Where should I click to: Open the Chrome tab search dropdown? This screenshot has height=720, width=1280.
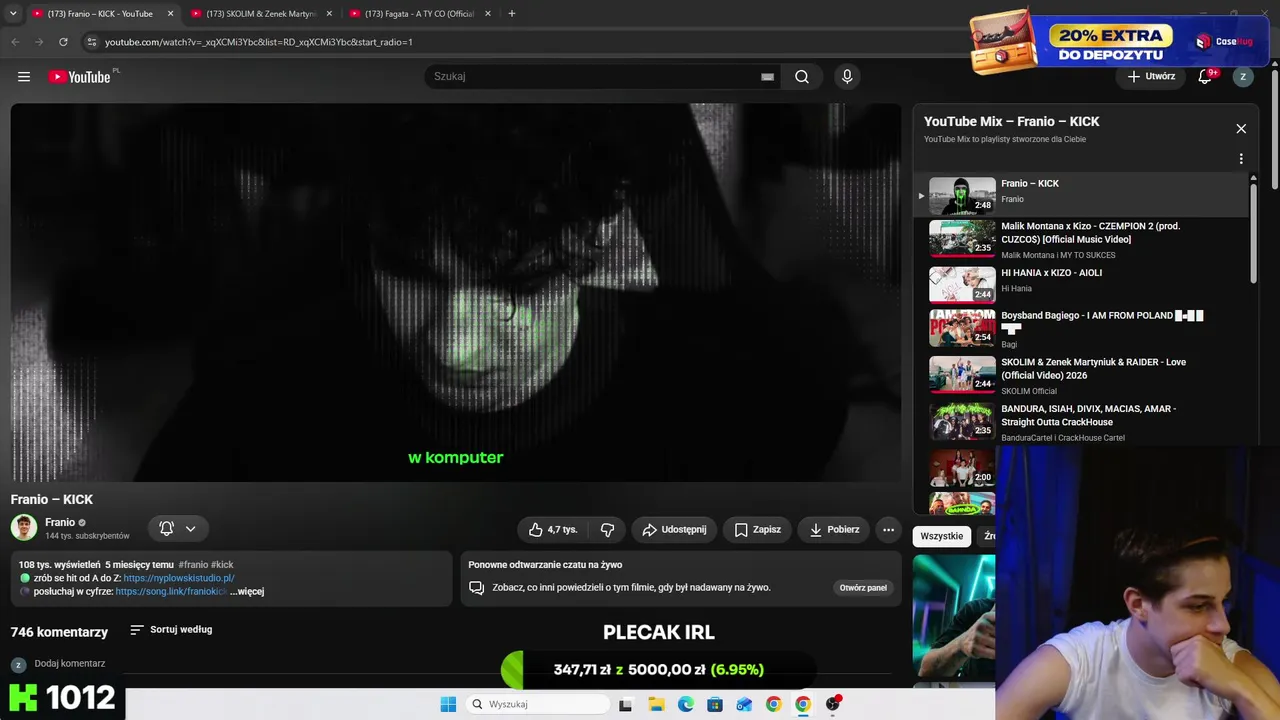[13, 14]
